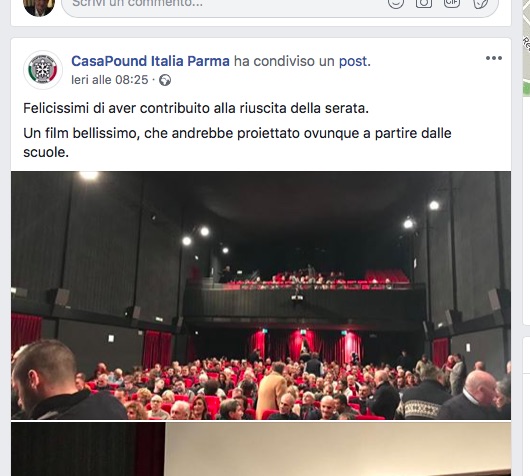The width and height of the screenshot is (530, 476).
Task: Open the dark second photo below
Action: [88, 449]
